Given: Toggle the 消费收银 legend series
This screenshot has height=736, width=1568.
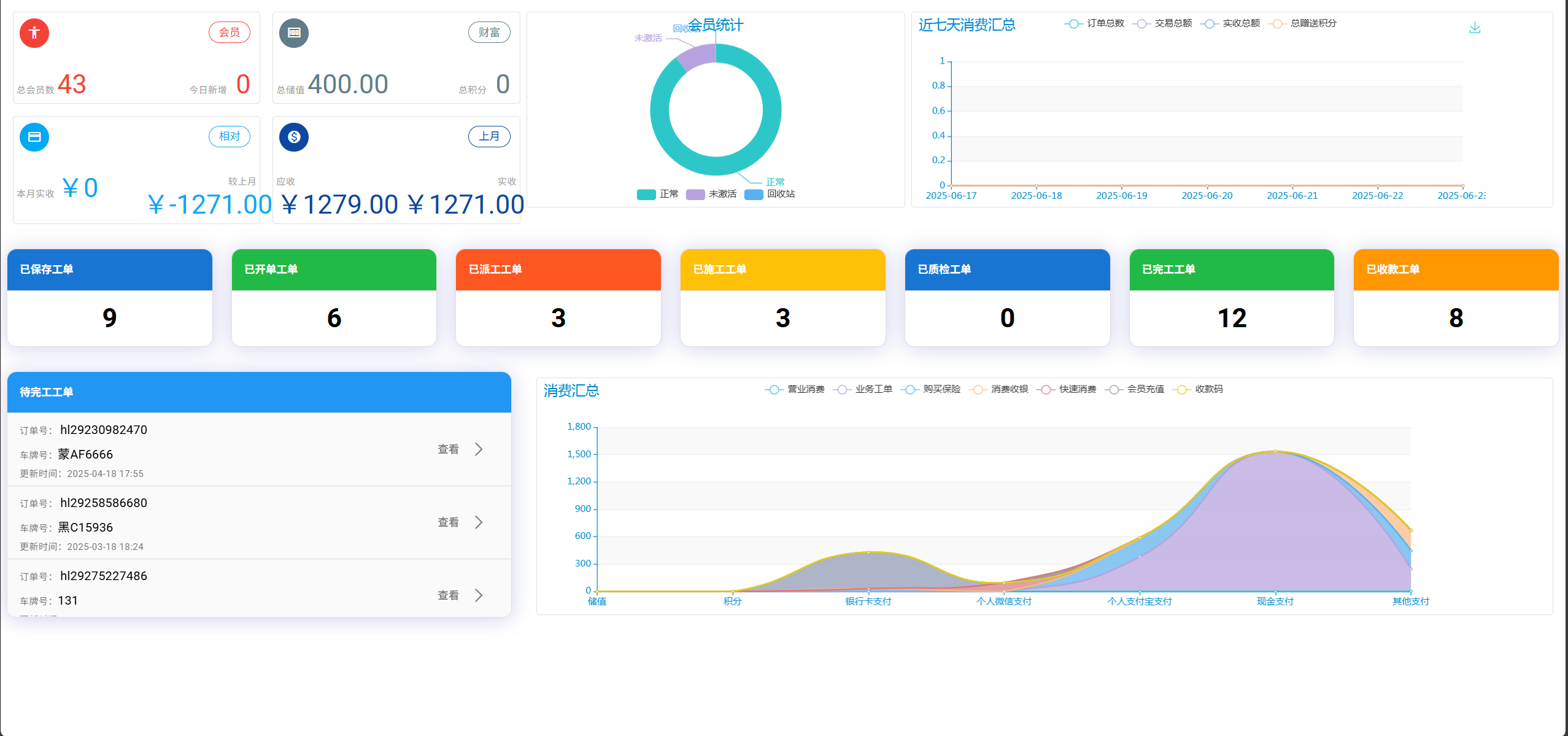Looking at the screenshot, I should (998, 389).
